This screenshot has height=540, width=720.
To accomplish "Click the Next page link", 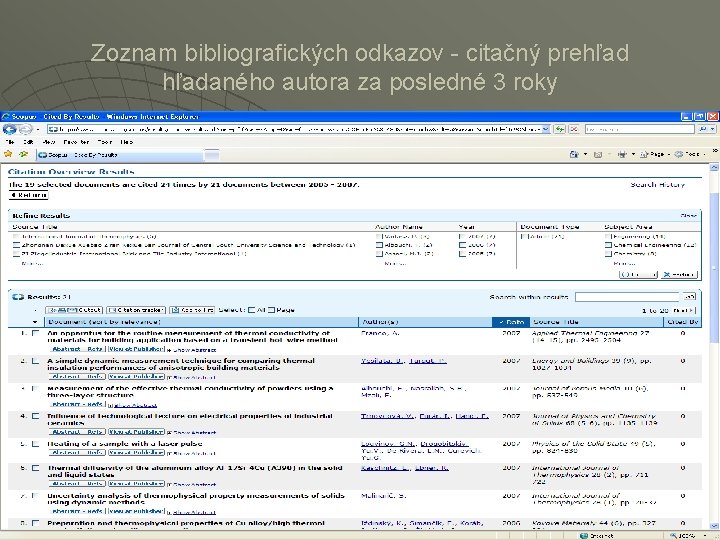I will pyautogui.click(x=684, y=310).
